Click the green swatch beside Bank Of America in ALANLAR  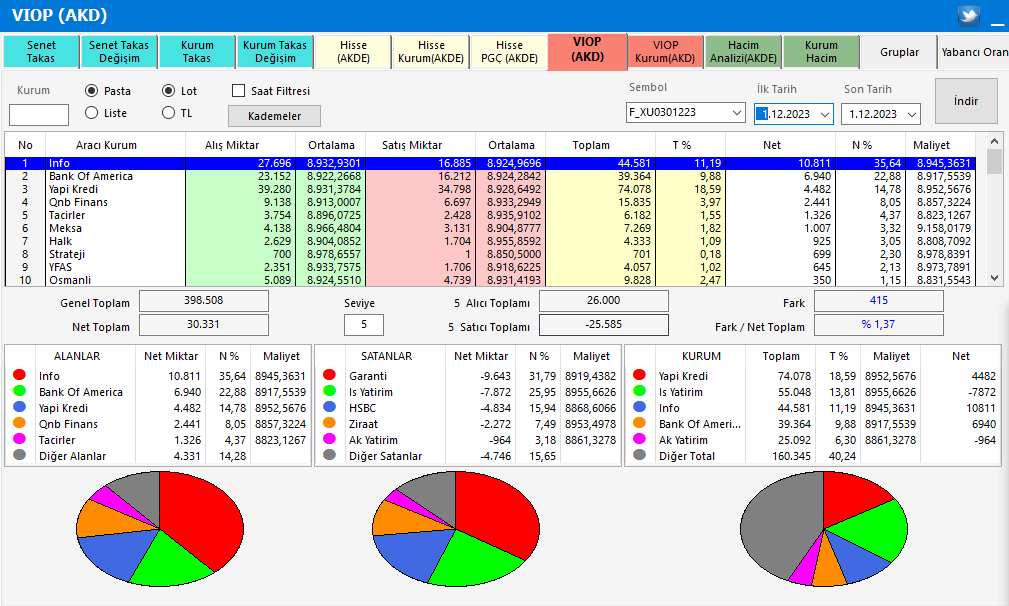point(19,390)
